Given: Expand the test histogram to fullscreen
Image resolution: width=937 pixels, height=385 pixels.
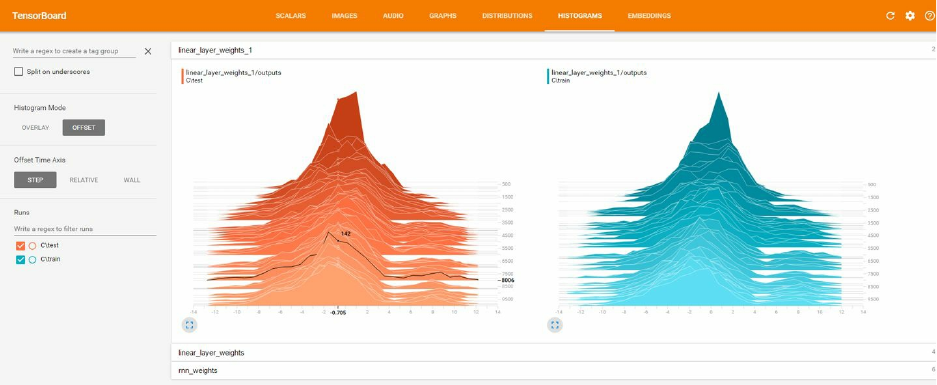Looking at the screenshot, I should coord(189,325).
